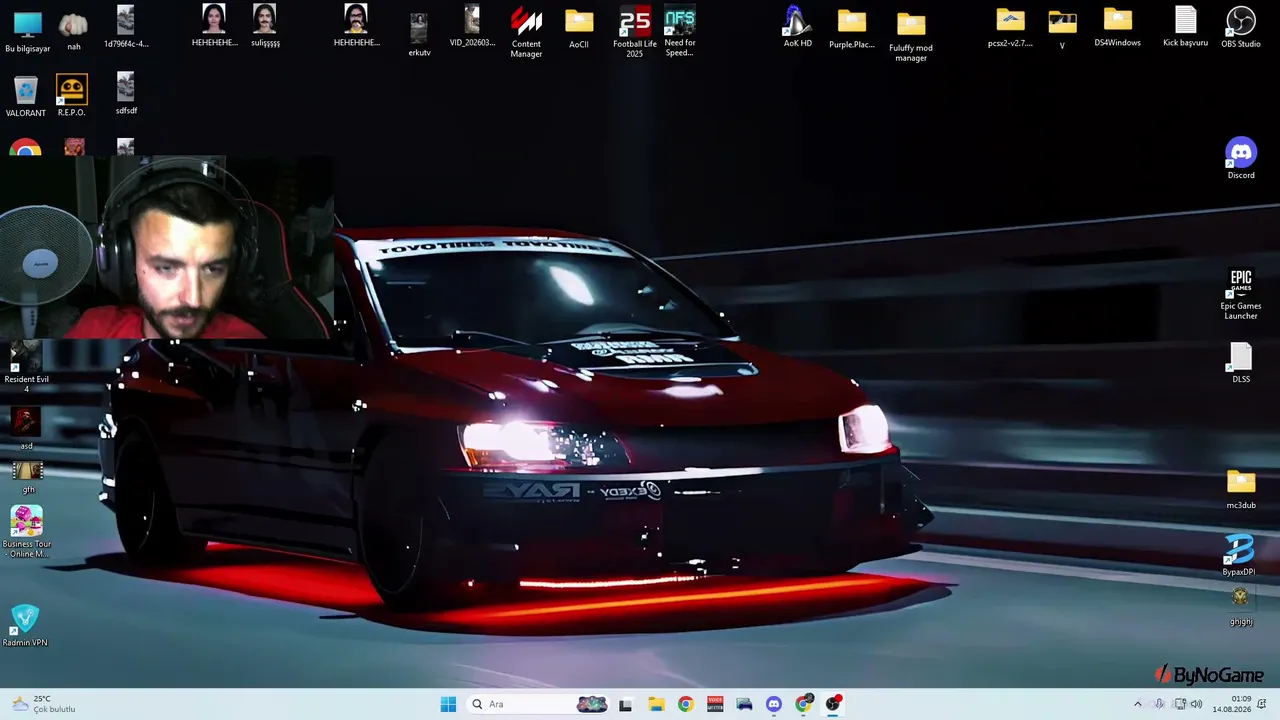
Task: Select the asd desktop icon
Action: 26,428
